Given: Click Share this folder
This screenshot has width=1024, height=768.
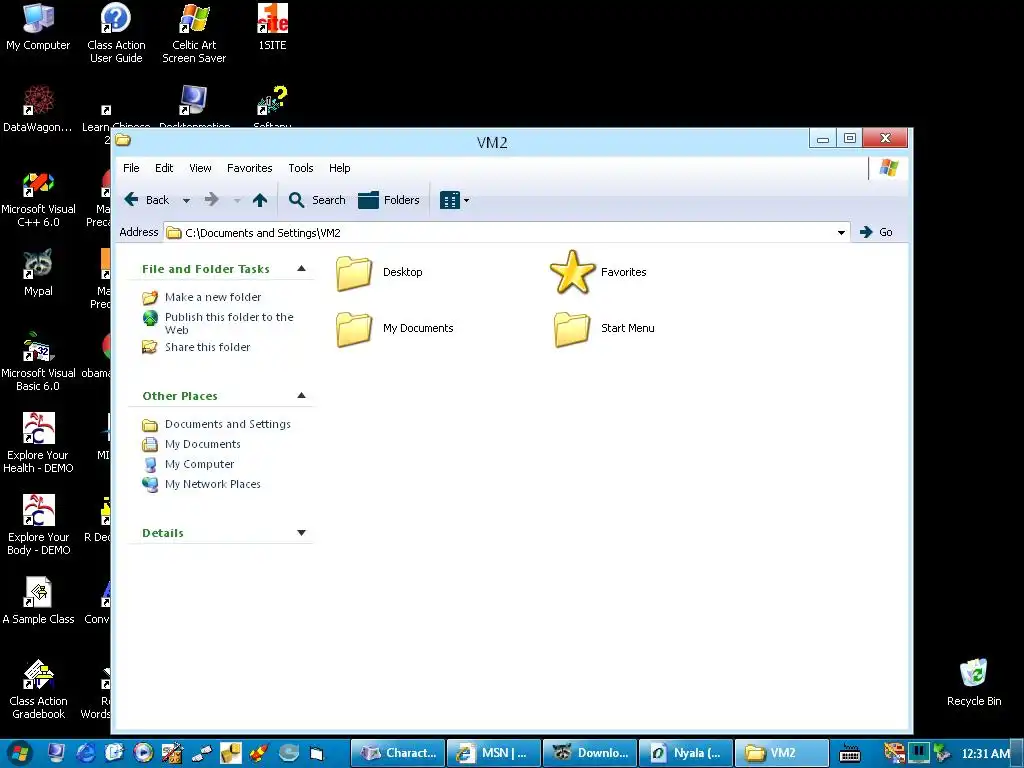Looking at the screenshot, I should (x=207, y=347).
